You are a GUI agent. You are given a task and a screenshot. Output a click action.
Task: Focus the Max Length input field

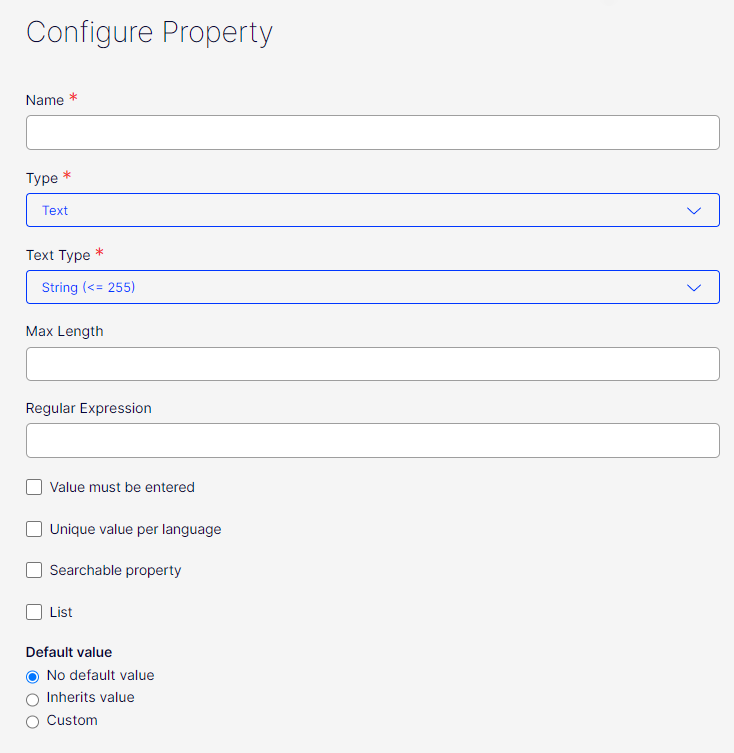[x=372, y=364]
